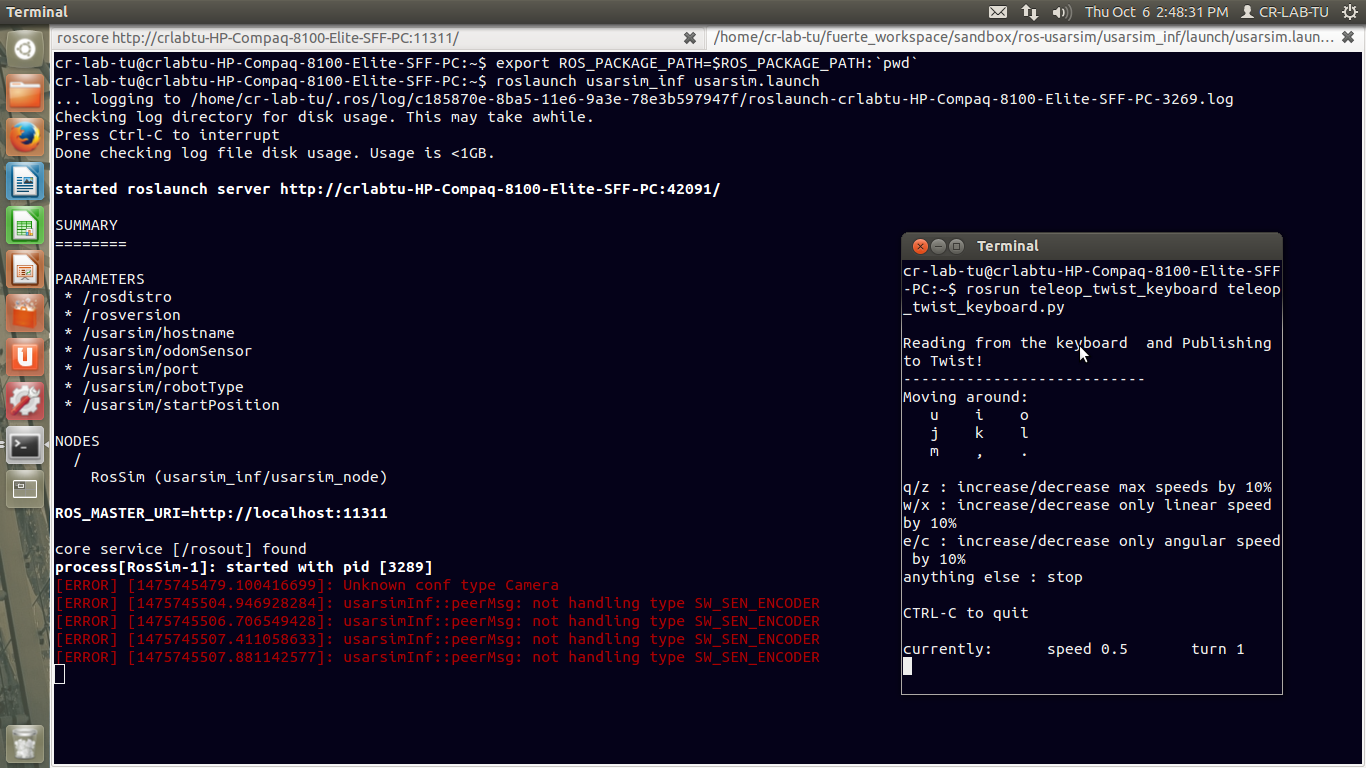Click the 'process[RosSim-1]: started with pid' line
This screenshot has width=1366, height=768.
click(244, 567)
